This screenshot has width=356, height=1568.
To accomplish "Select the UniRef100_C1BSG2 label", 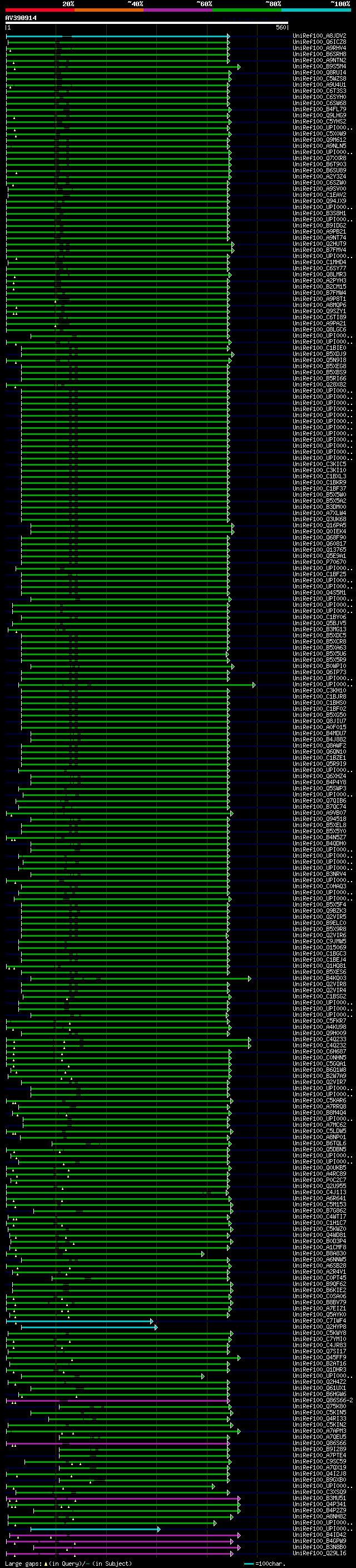I will point(319,996).
